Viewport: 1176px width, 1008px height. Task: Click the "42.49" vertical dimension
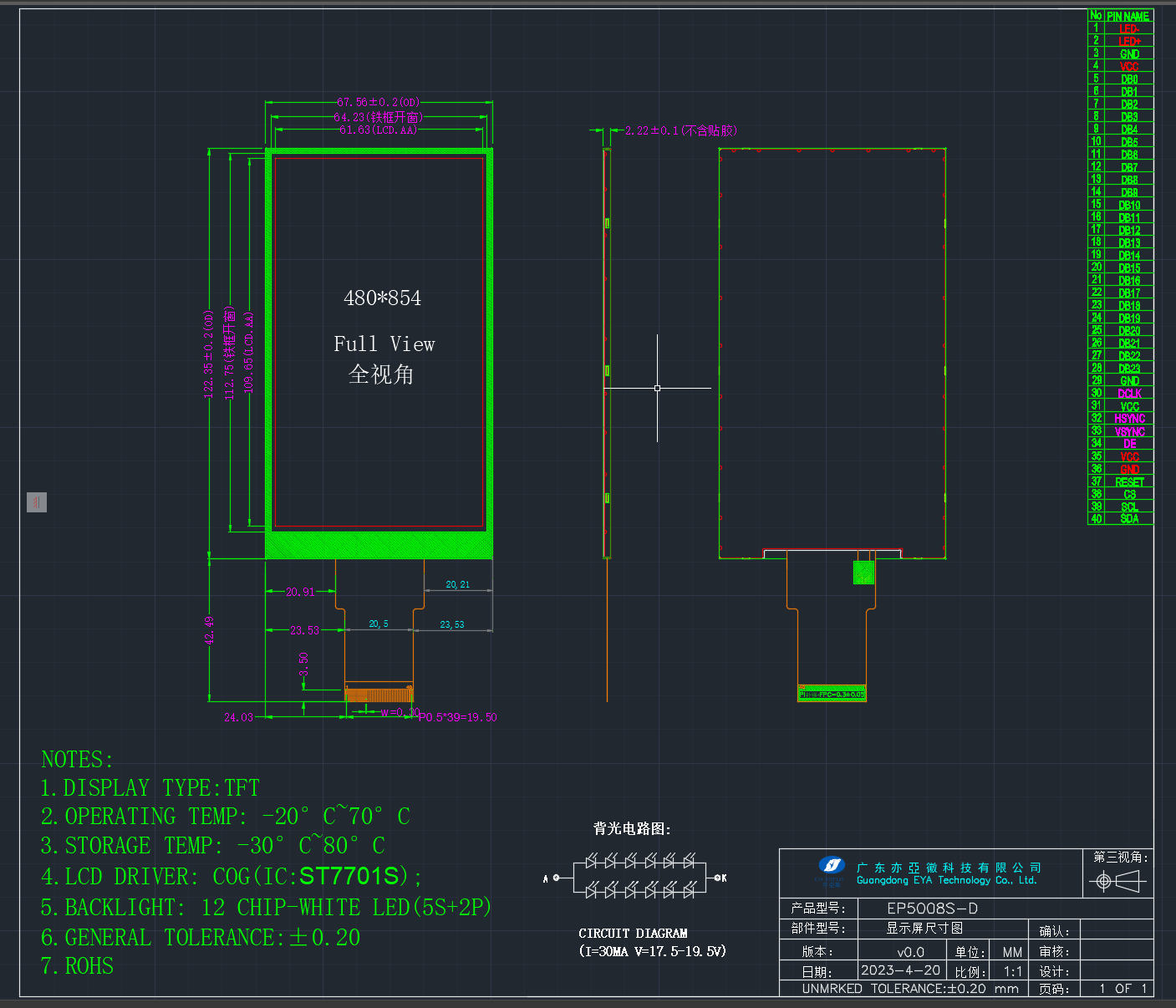pyautogui.click(x=210, y=629)
